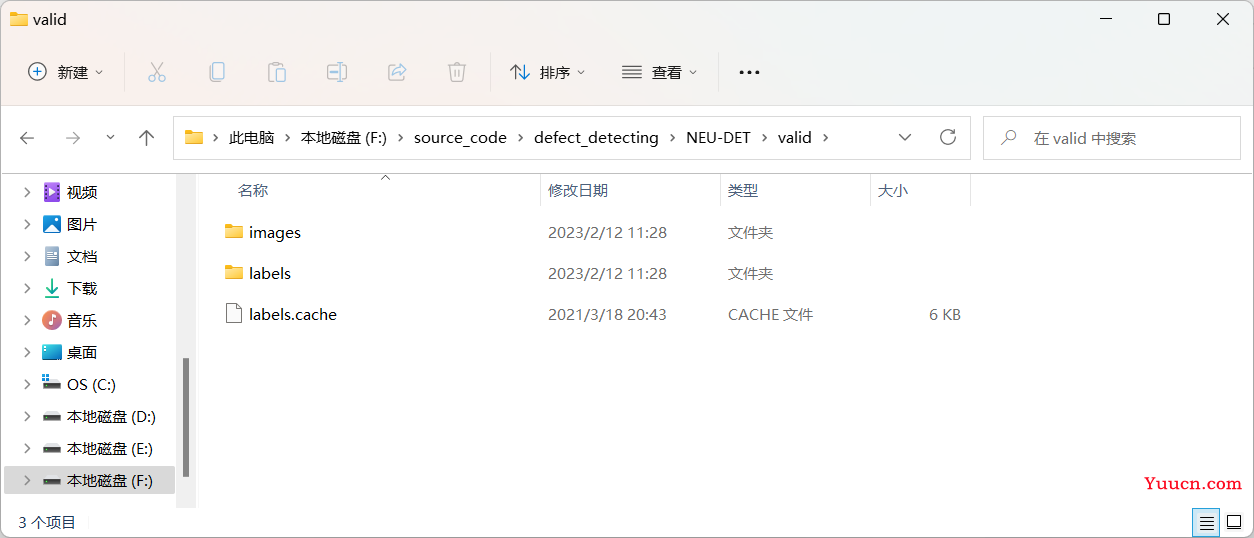1254x538 pixels.
Task: Expand chevron after valid breadcrumb
Action: [826, 138]
